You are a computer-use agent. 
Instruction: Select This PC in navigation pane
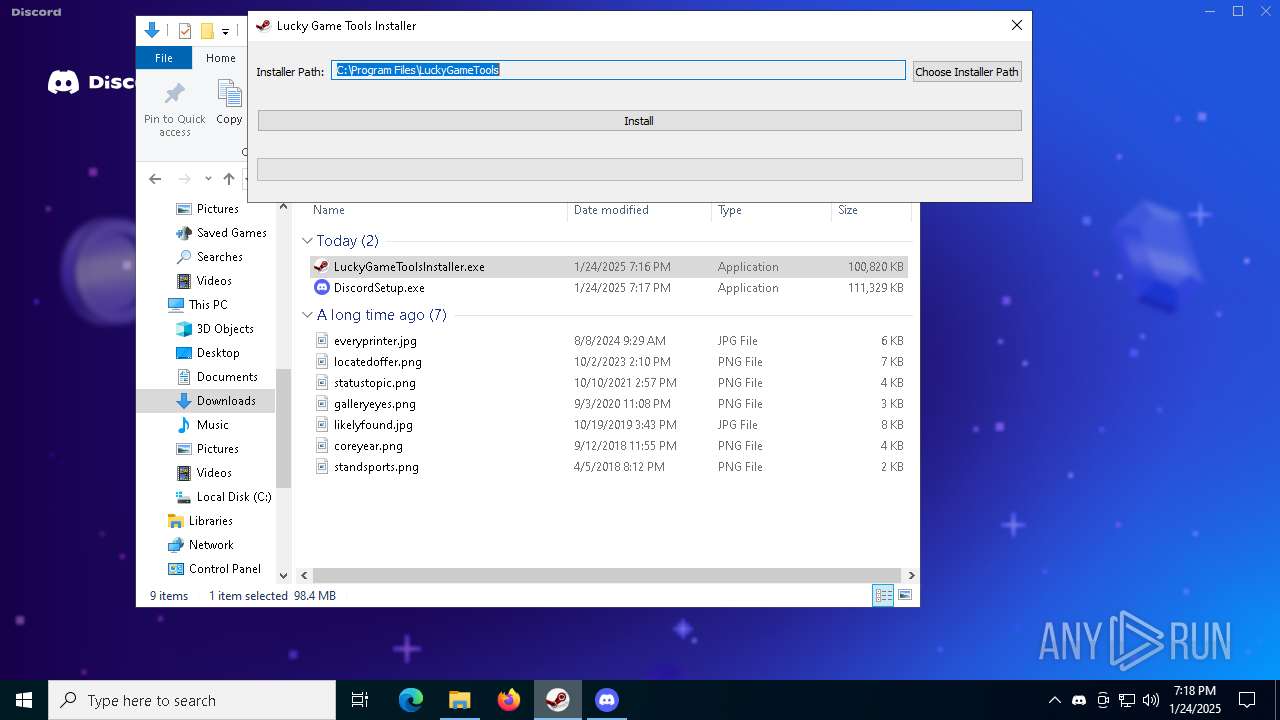tap(207, 305)
